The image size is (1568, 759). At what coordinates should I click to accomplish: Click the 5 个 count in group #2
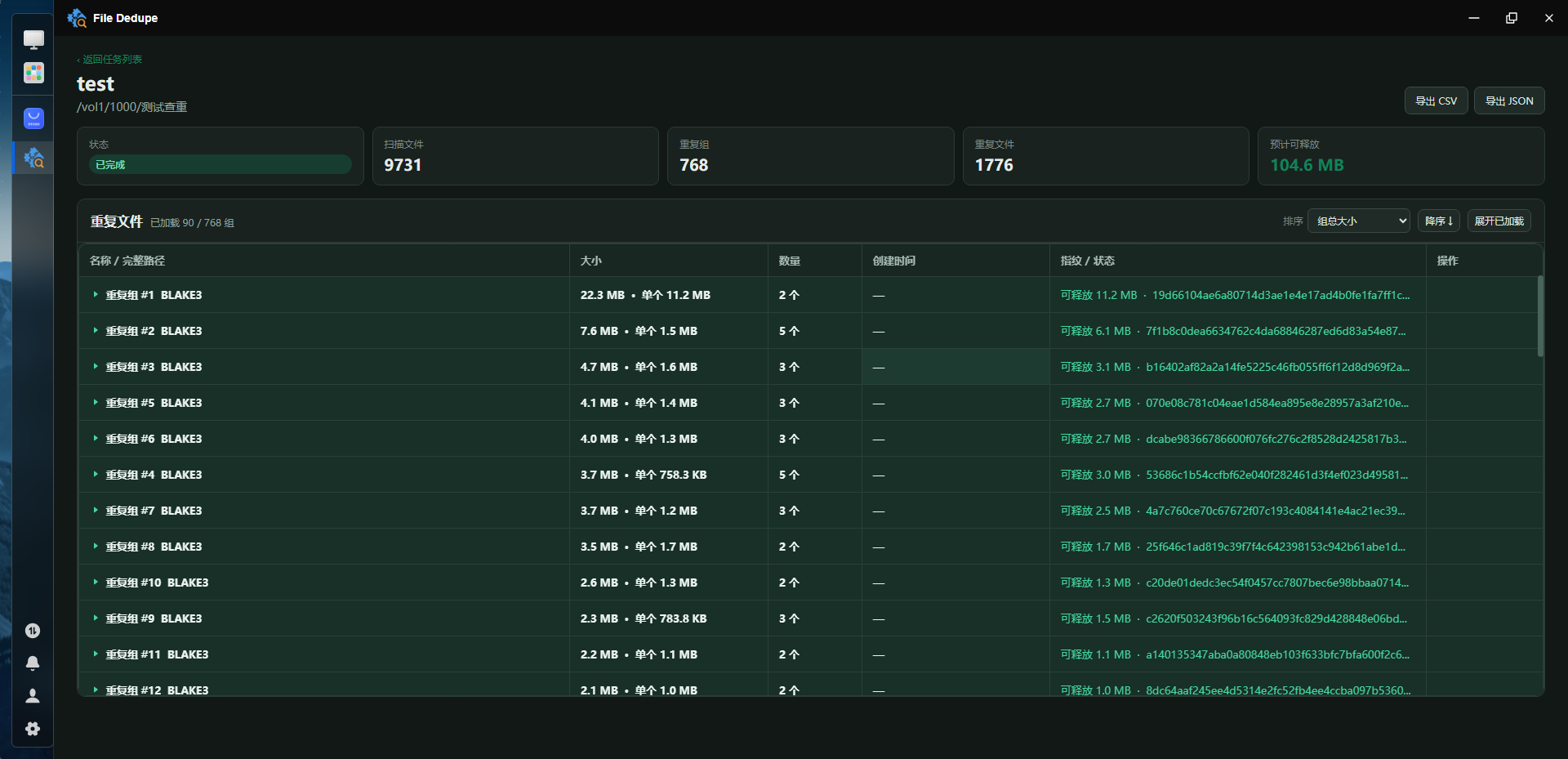tap(789, 331)
